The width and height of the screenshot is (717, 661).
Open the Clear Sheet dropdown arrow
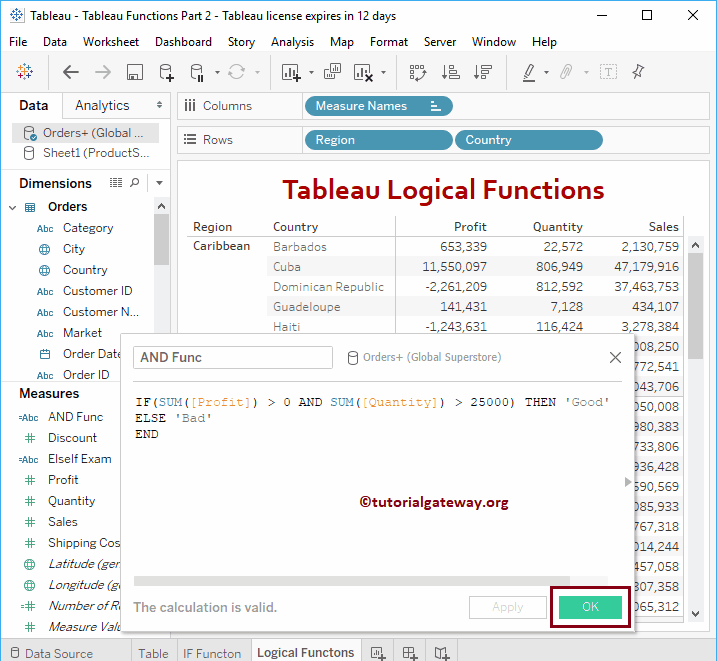coord(383,72)
